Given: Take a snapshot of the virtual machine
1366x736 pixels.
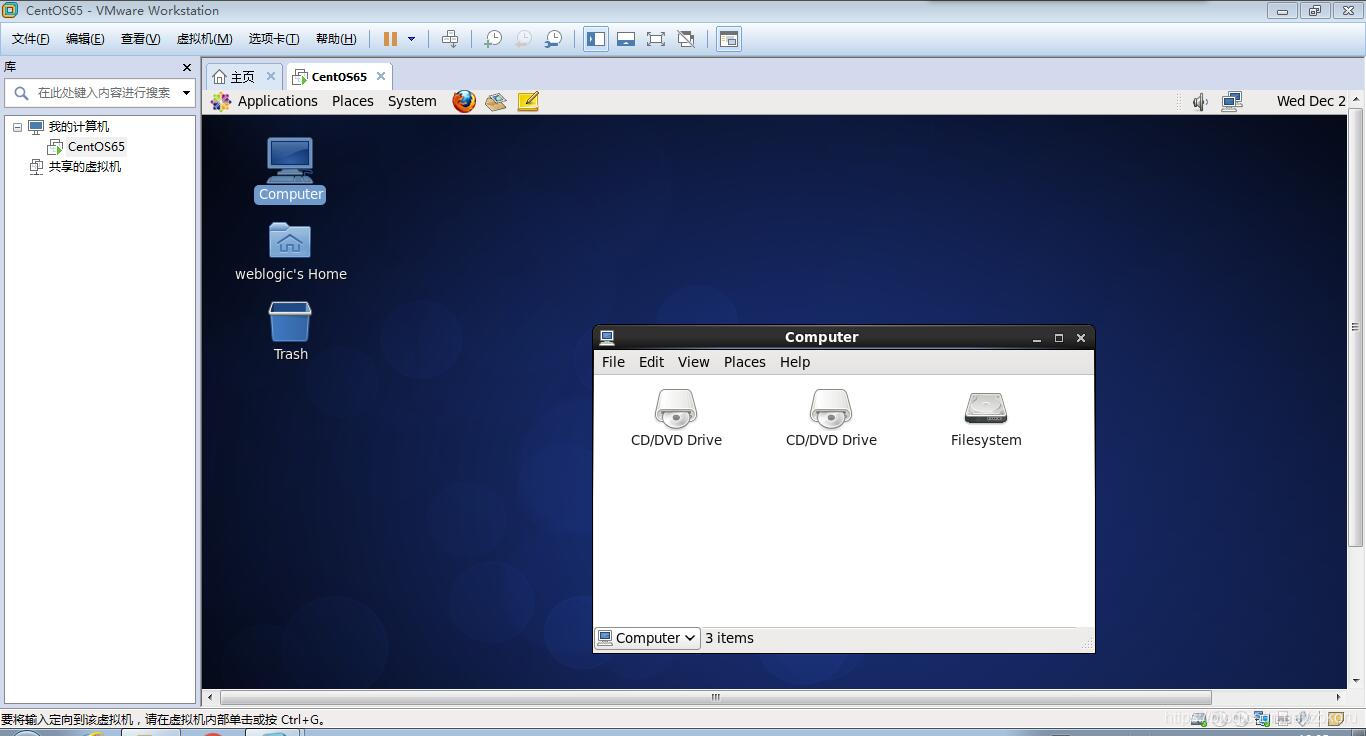Looking at the screenshot, I should click(492, 39).
